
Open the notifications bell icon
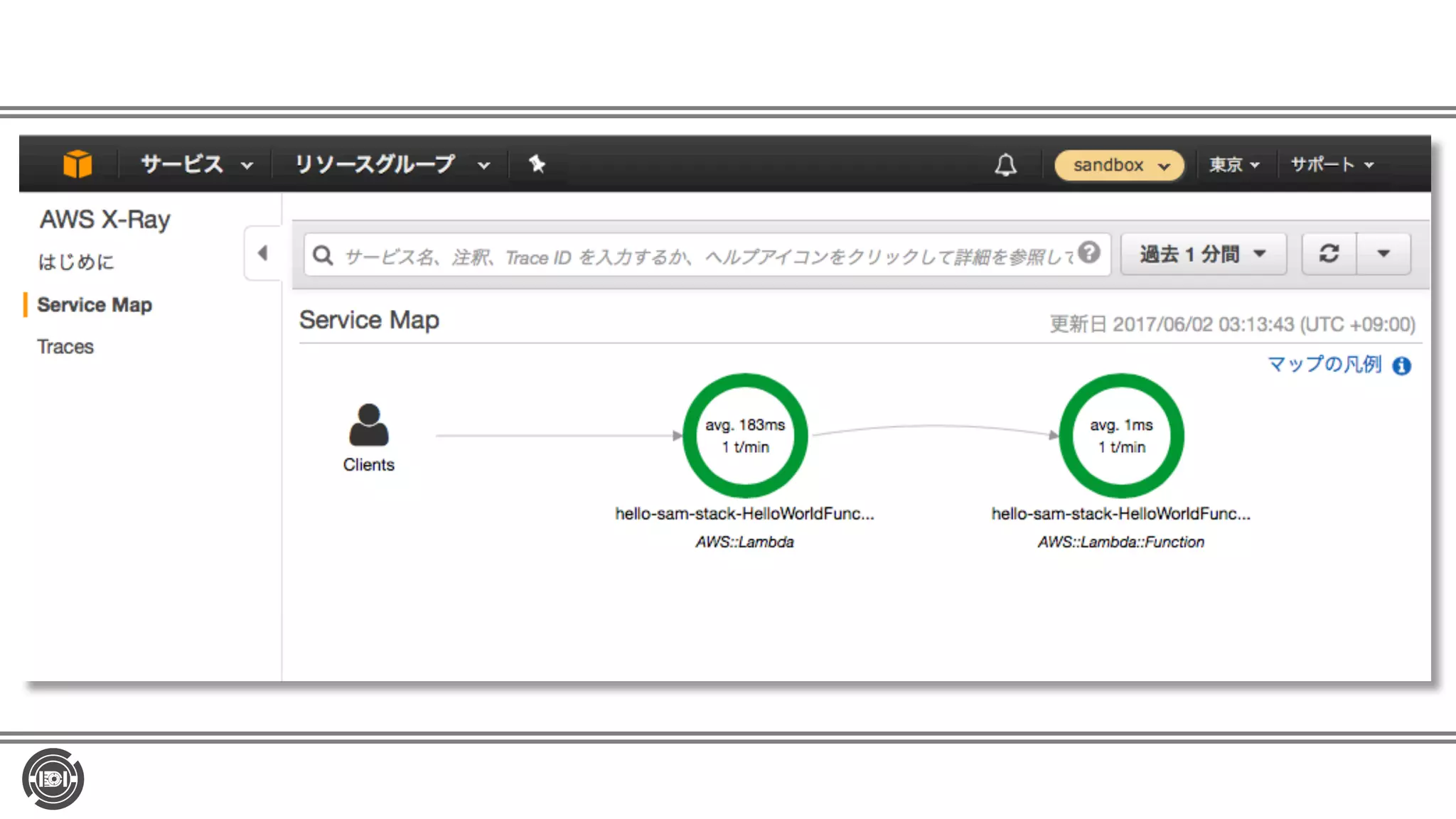tap(1005, 165)
